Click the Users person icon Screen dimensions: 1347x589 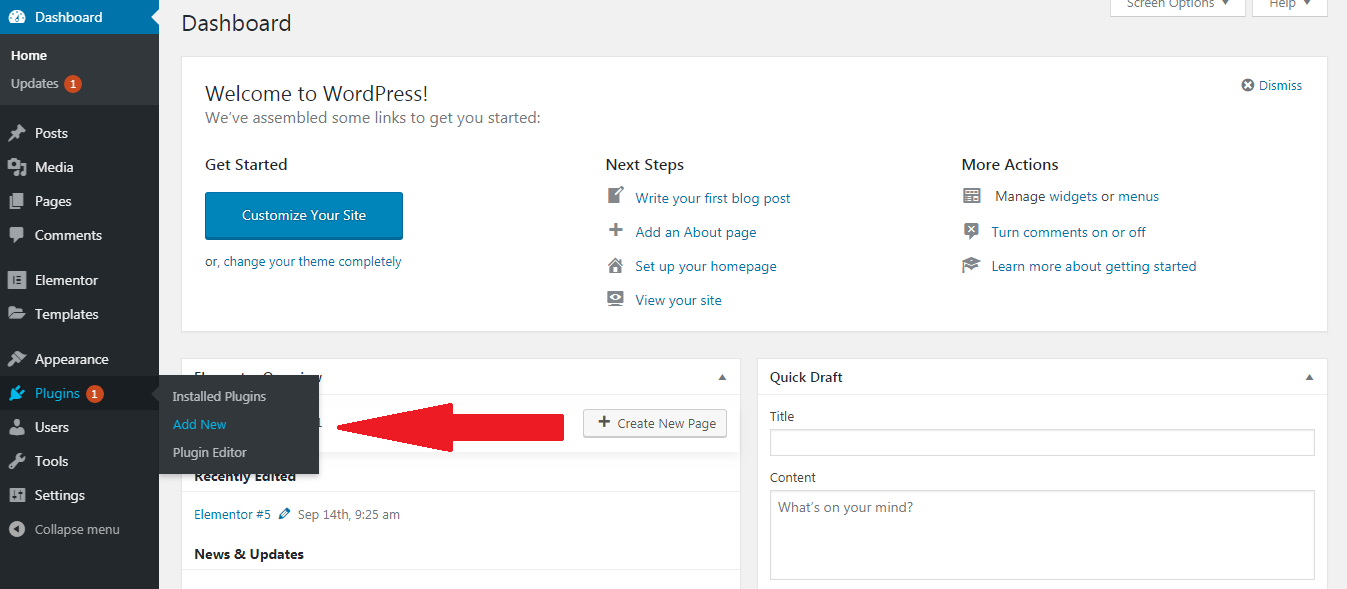pyautogui.click(x=17, y=427)
